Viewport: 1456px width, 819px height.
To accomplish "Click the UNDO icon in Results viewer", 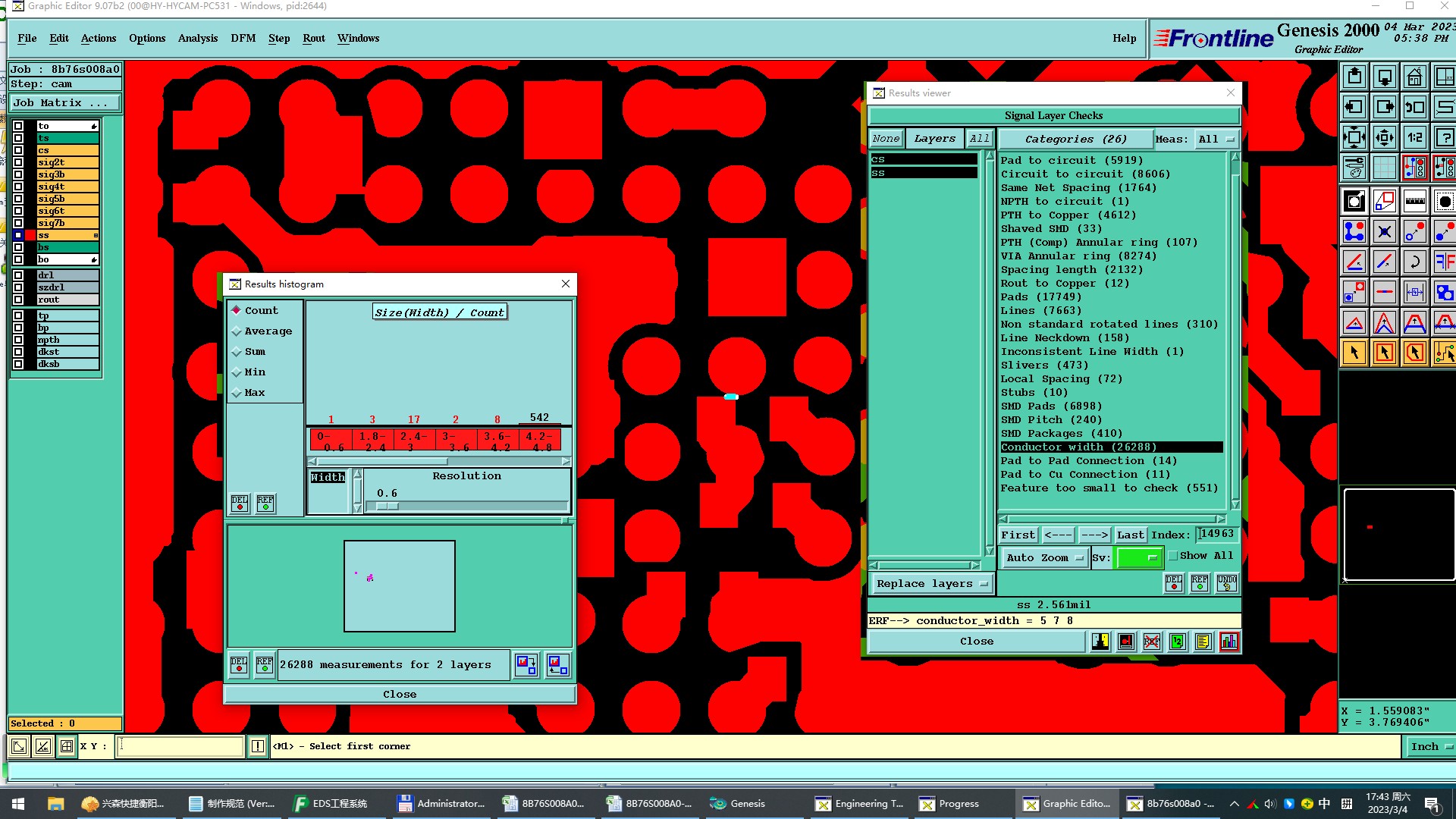I will pos(1226,582).
